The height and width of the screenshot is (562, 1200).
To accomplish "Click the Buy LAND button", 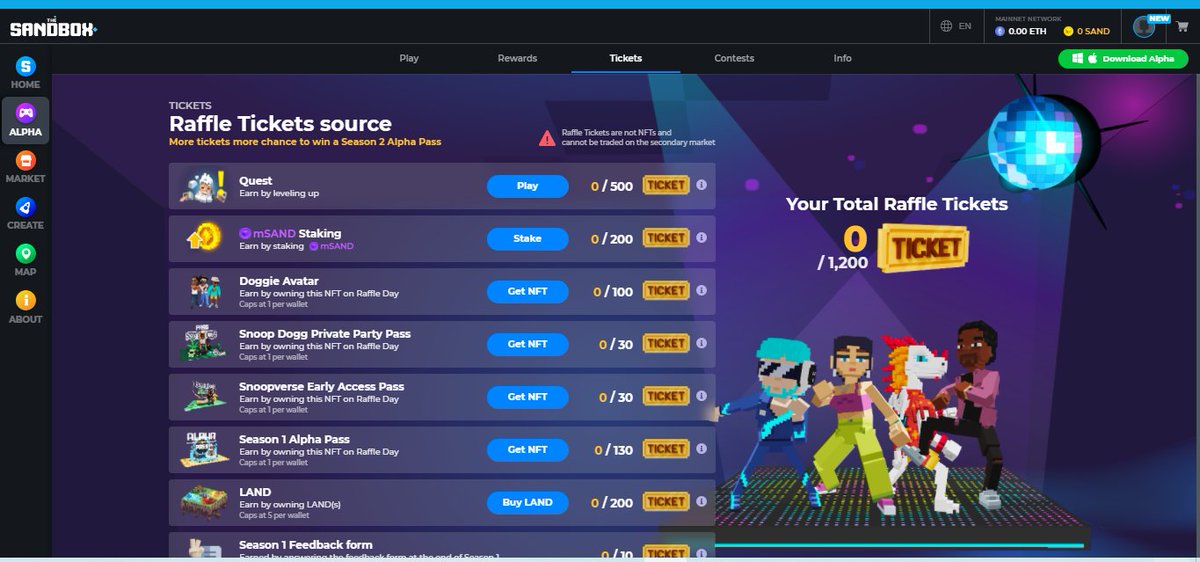I will (x=527, y=502).
